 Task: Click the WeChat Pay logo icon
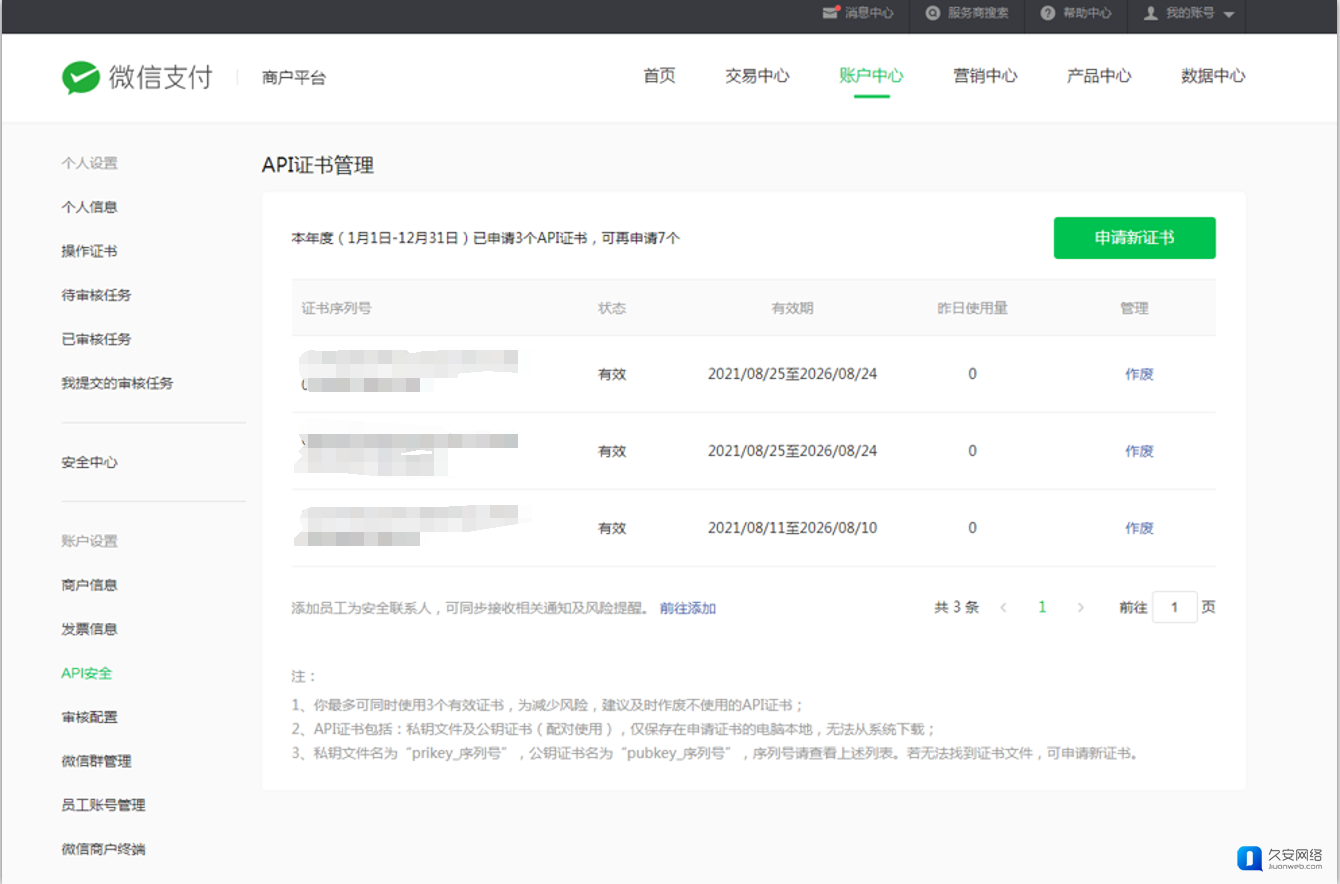point(80,77)
